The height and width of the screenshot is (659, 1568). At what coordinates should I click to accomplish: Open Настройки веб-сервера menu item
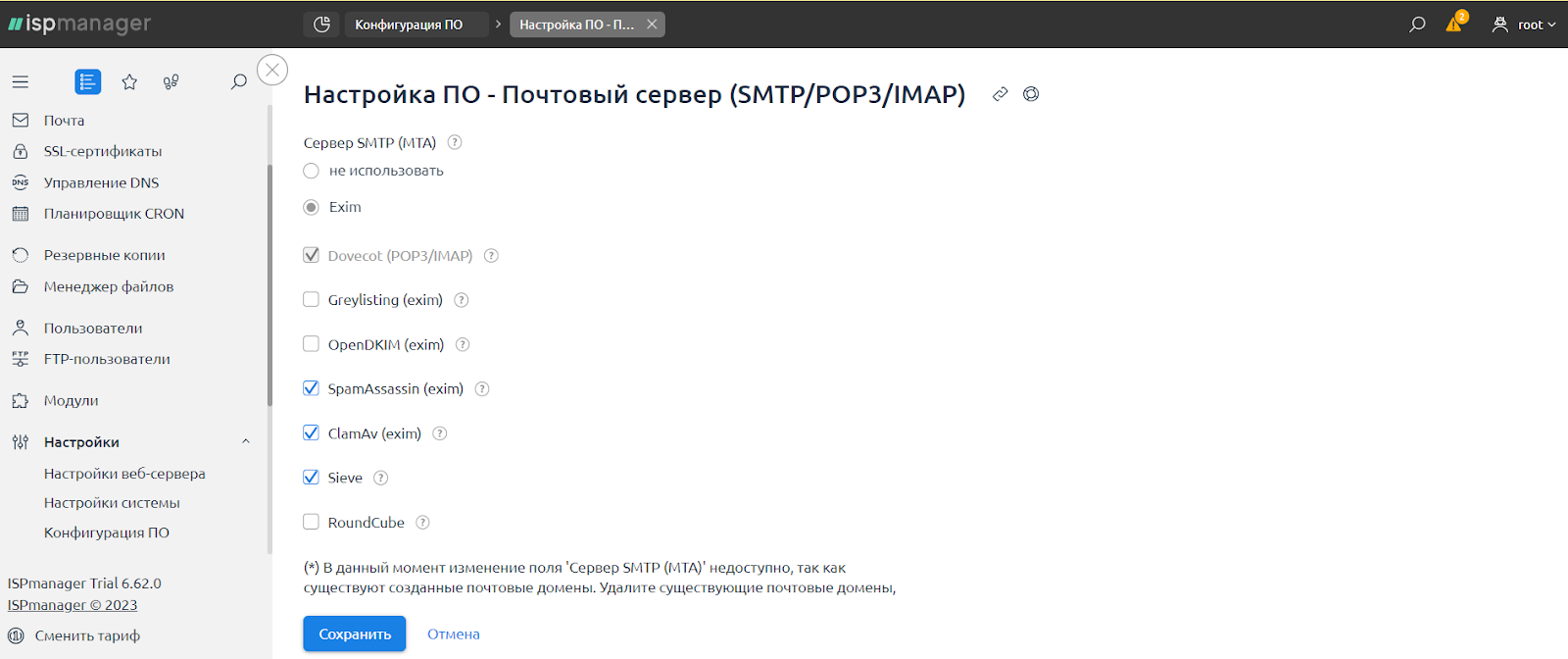(124, 474)
